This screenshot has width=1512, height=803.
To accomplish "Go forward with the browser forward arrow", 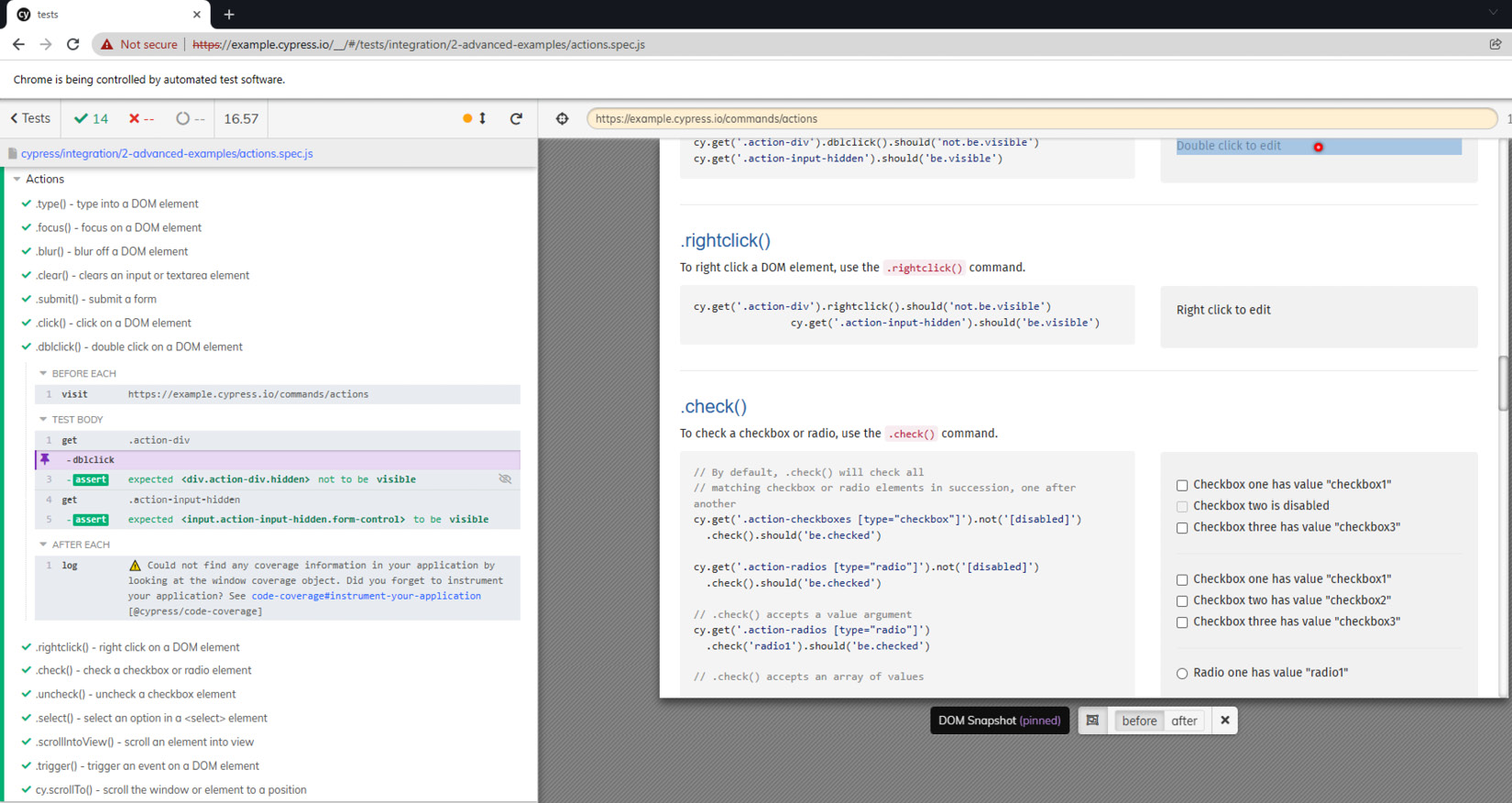I will (x=46, y=44).
